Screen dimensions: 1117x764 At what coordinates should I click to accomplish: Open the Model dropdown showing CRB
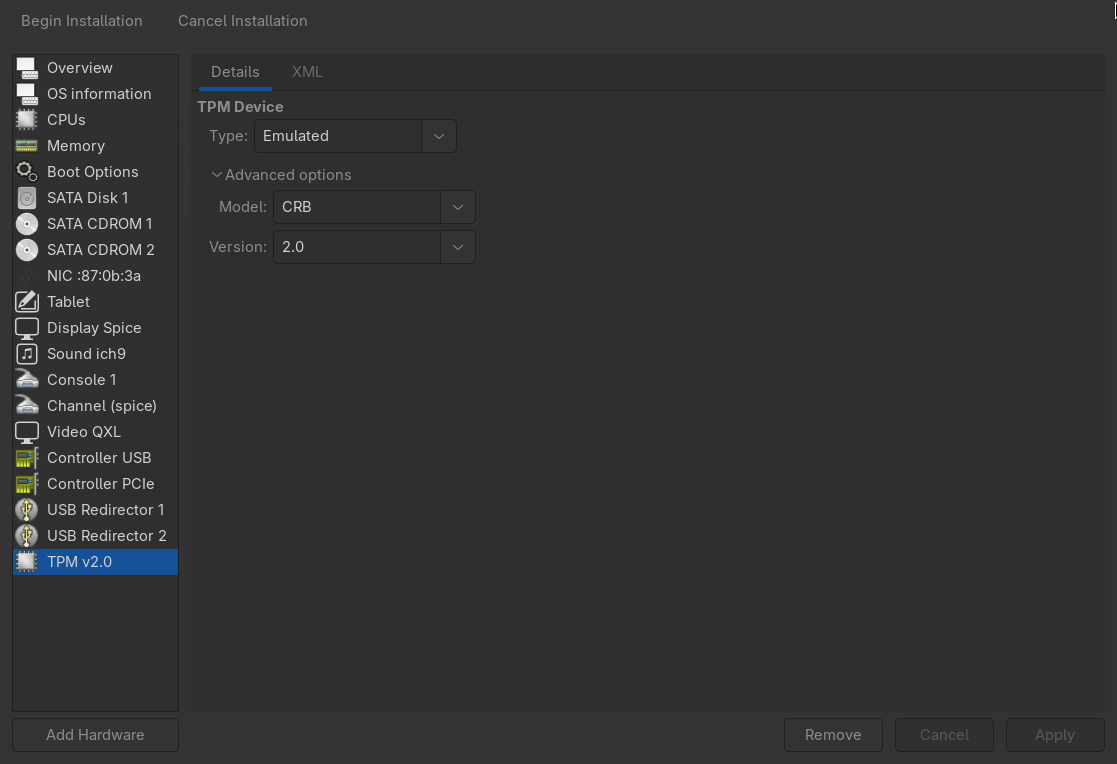click(457, 207)
